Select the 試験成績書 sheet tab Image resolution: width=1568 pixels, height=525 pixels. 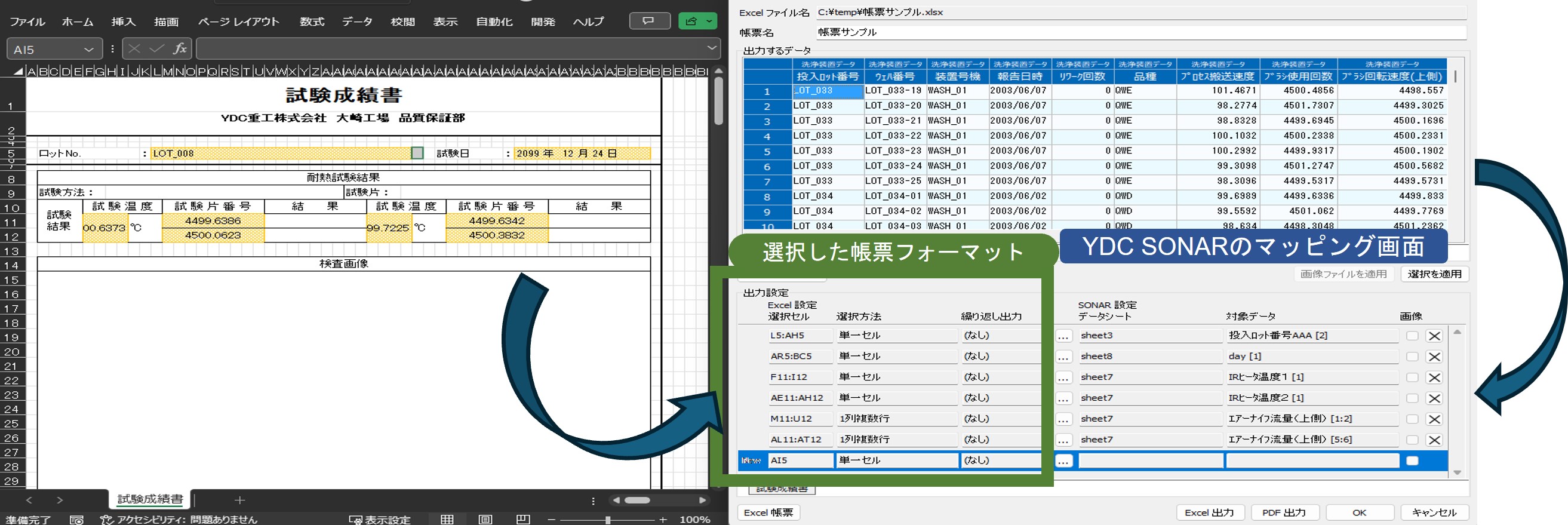150,499
